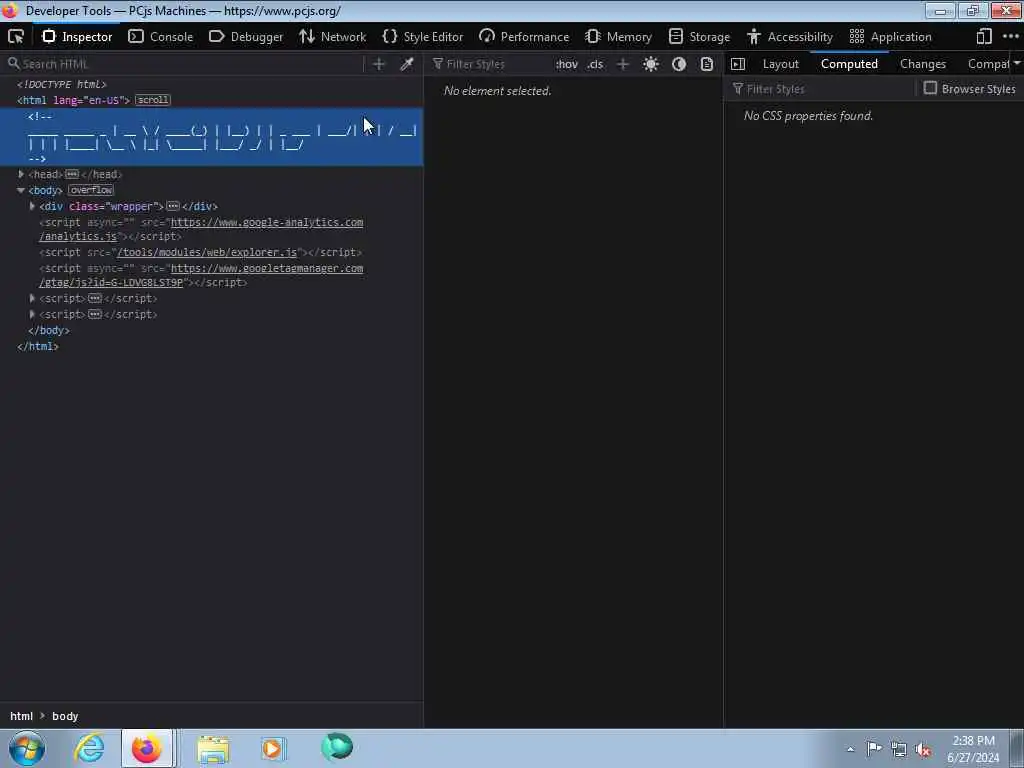
Task: Open the Changes side tab
Action: [x=923, y=64]
